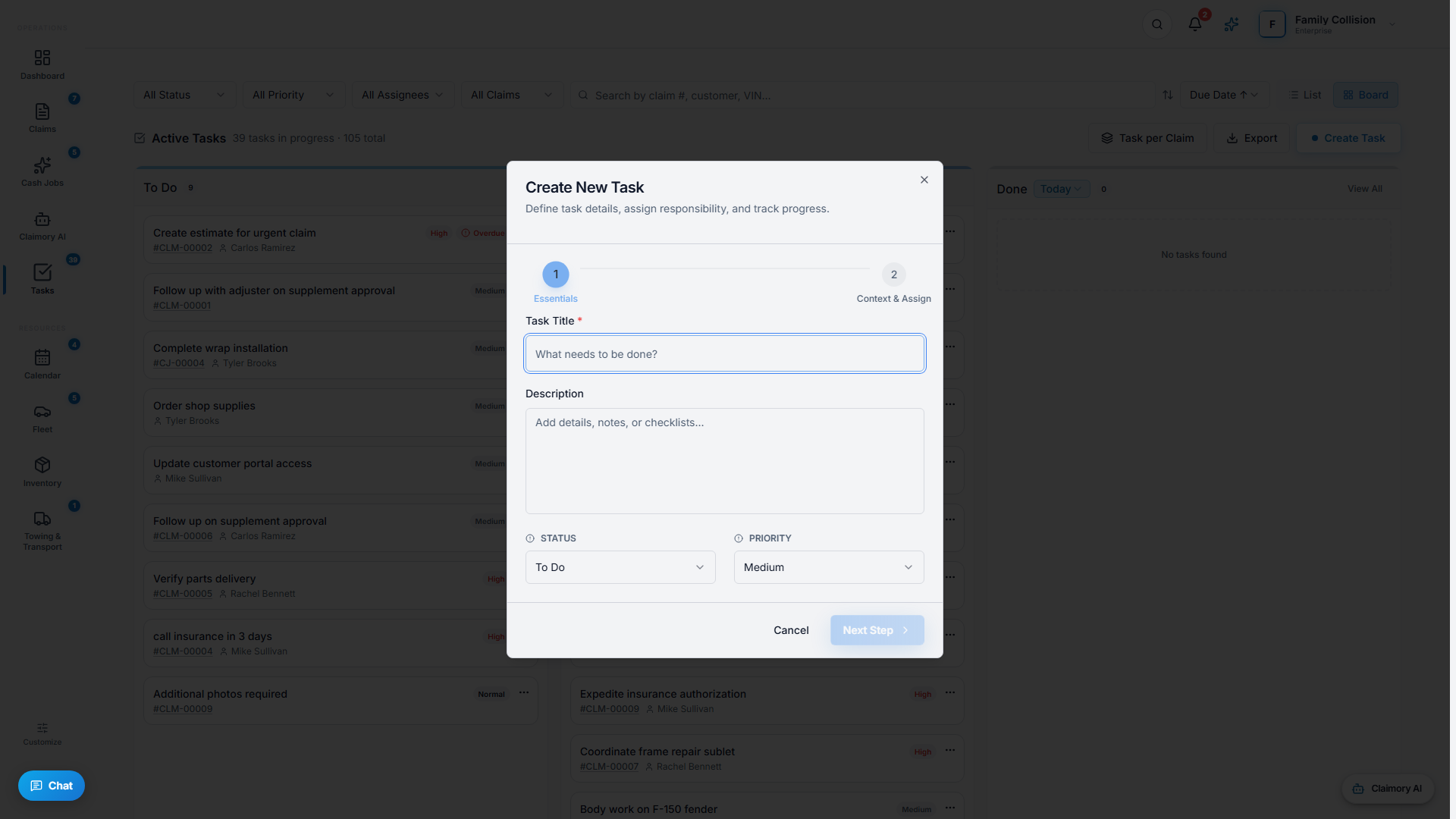Expand the All Claims filter
Viewport: 1456px width, 819px height.
click(512, 95)
